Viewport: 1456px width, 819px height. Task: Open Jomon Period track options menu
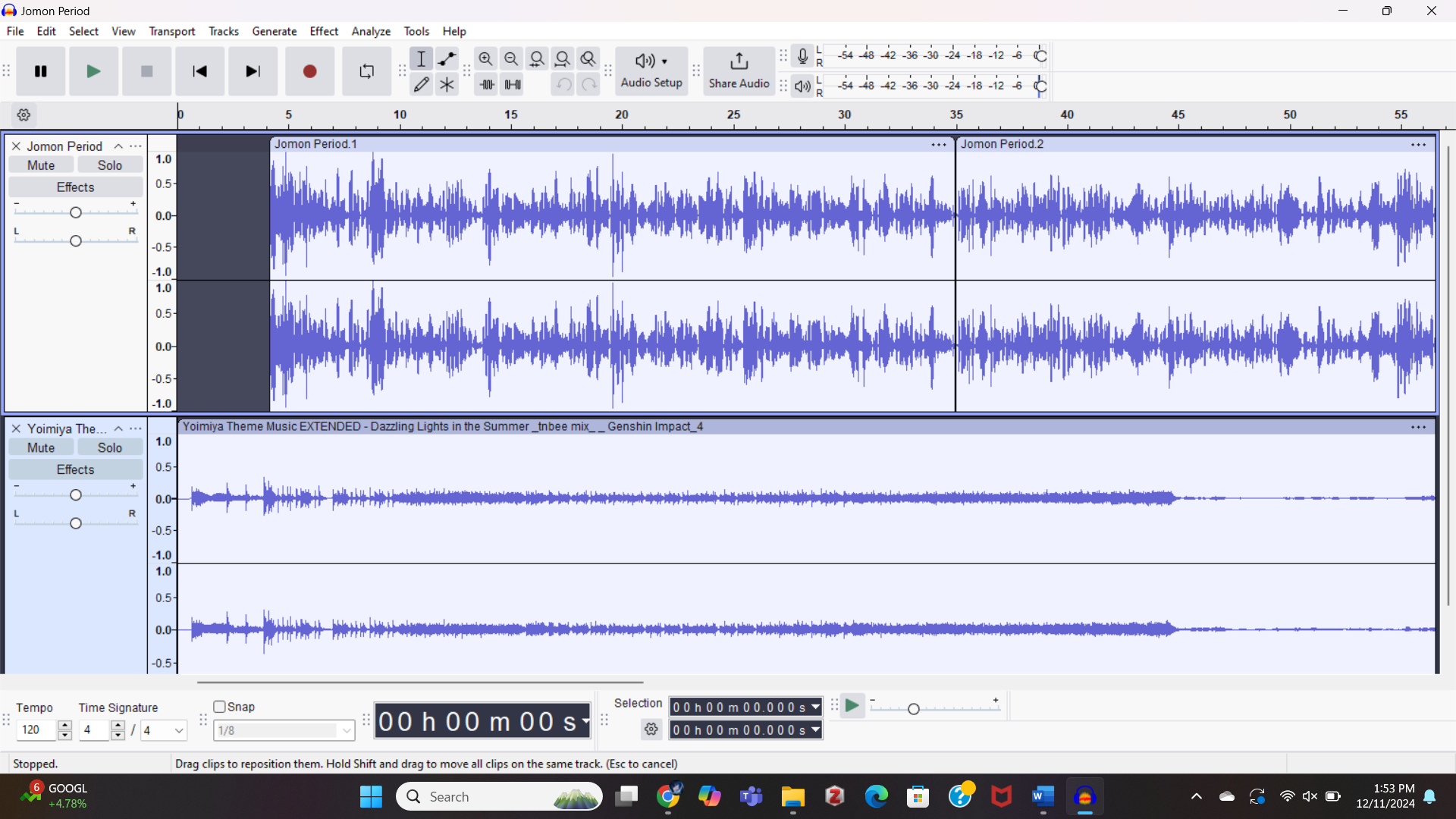[x=136, y=146]
